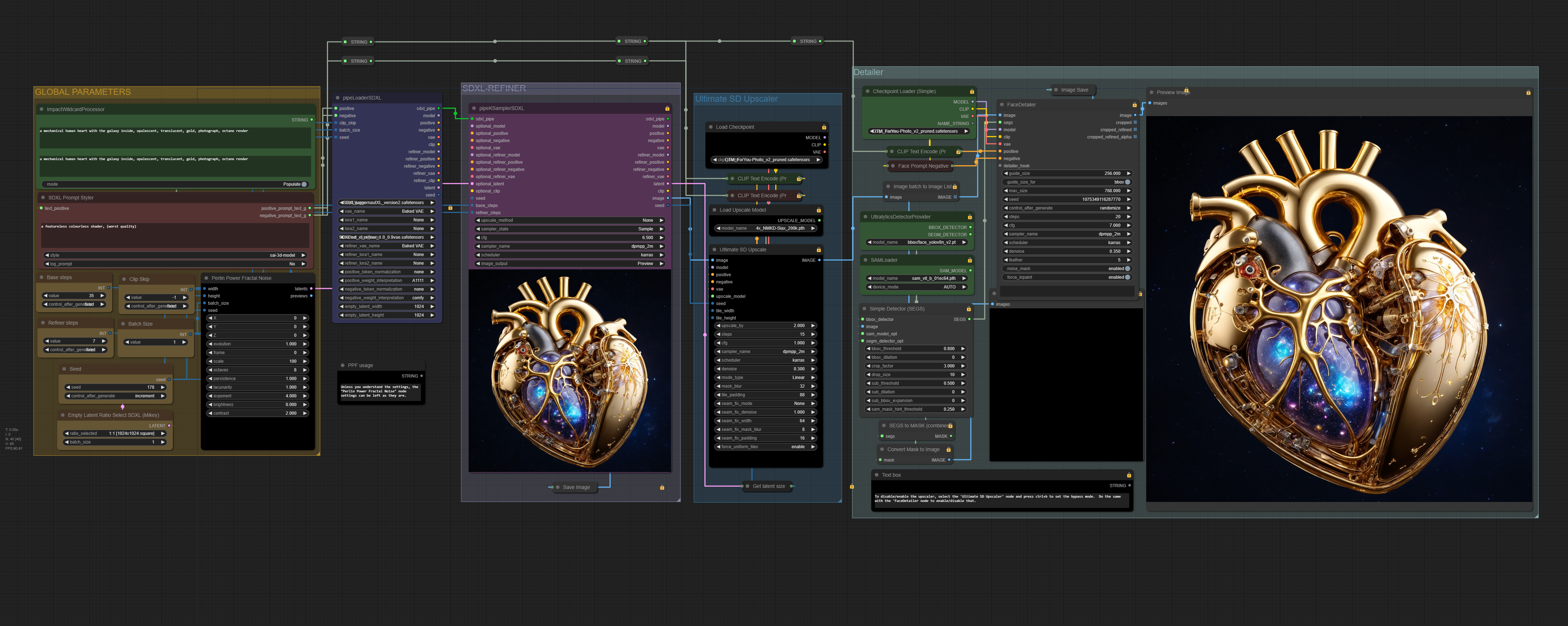Click collapse dot on Perlin Power Fractal Noise
The image size is (1568, 626).
[x=206, y=278]
